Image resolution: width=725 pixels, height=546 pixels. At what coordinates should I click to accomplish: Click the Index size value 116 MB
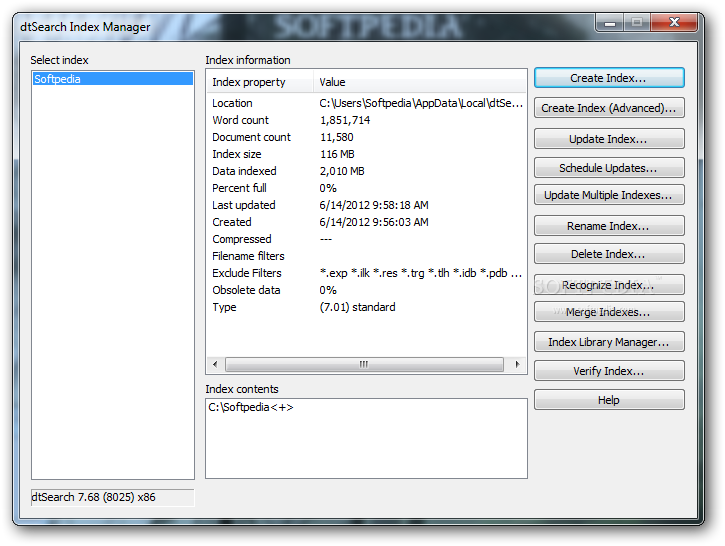[337, 154]
